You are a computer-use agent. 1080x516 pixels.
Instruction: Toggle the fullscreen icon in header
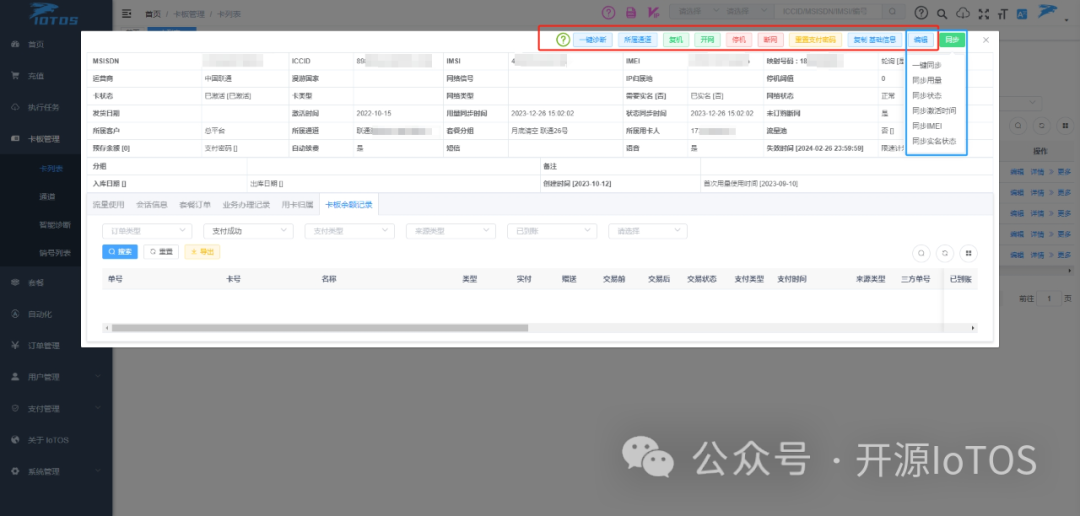983,13
